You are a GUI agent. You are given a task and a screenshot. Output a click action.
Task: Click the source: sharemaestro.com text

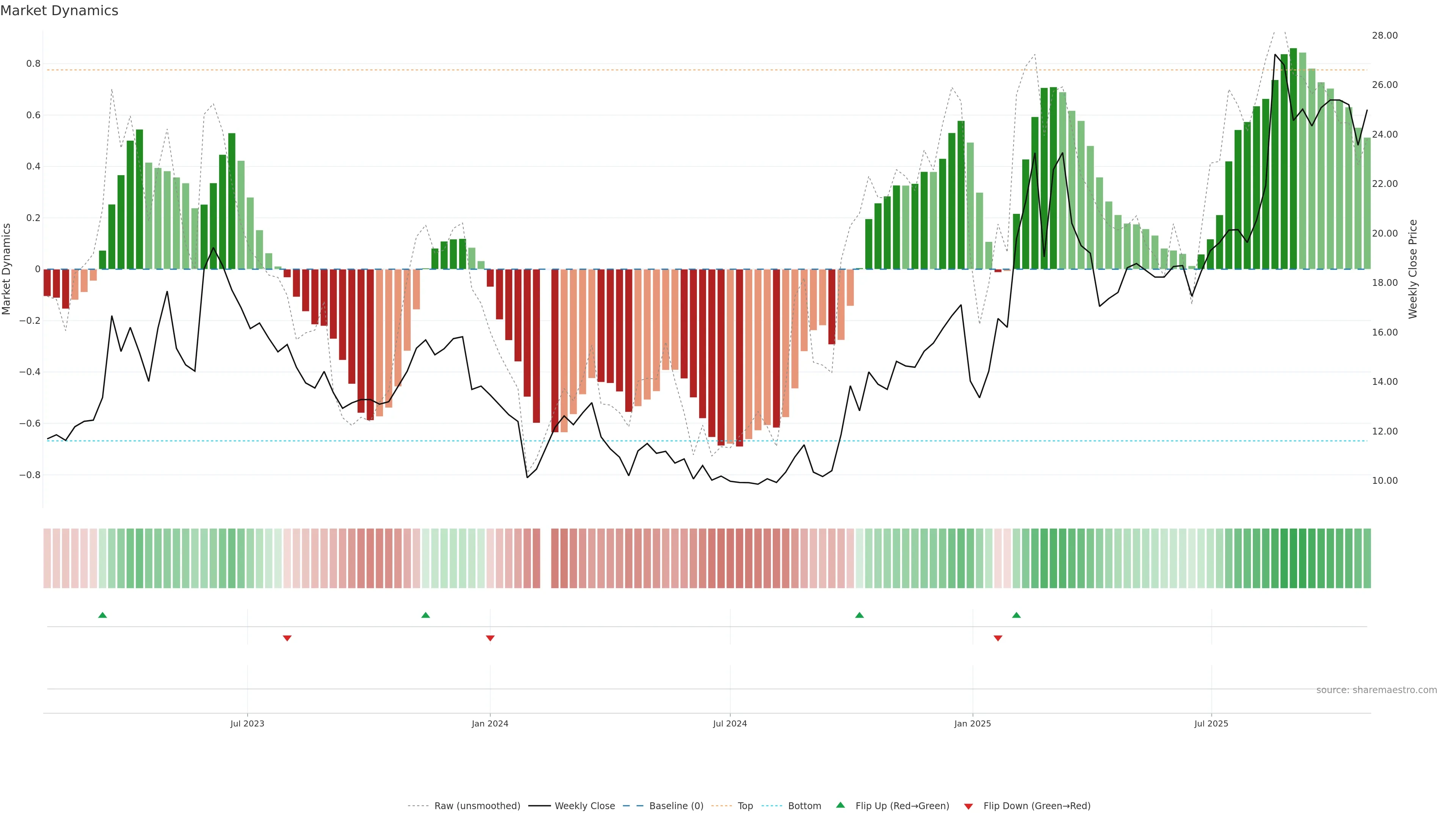click(1376, 690)
